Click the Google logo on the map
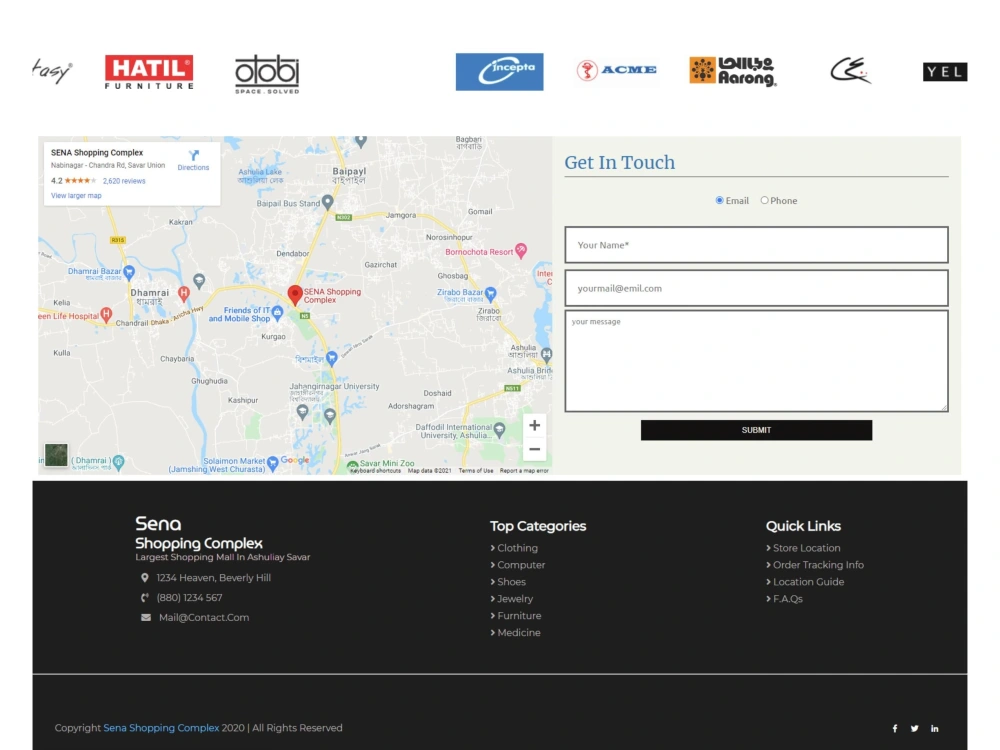The image size is (1000, 750). [x=295, y=460]
